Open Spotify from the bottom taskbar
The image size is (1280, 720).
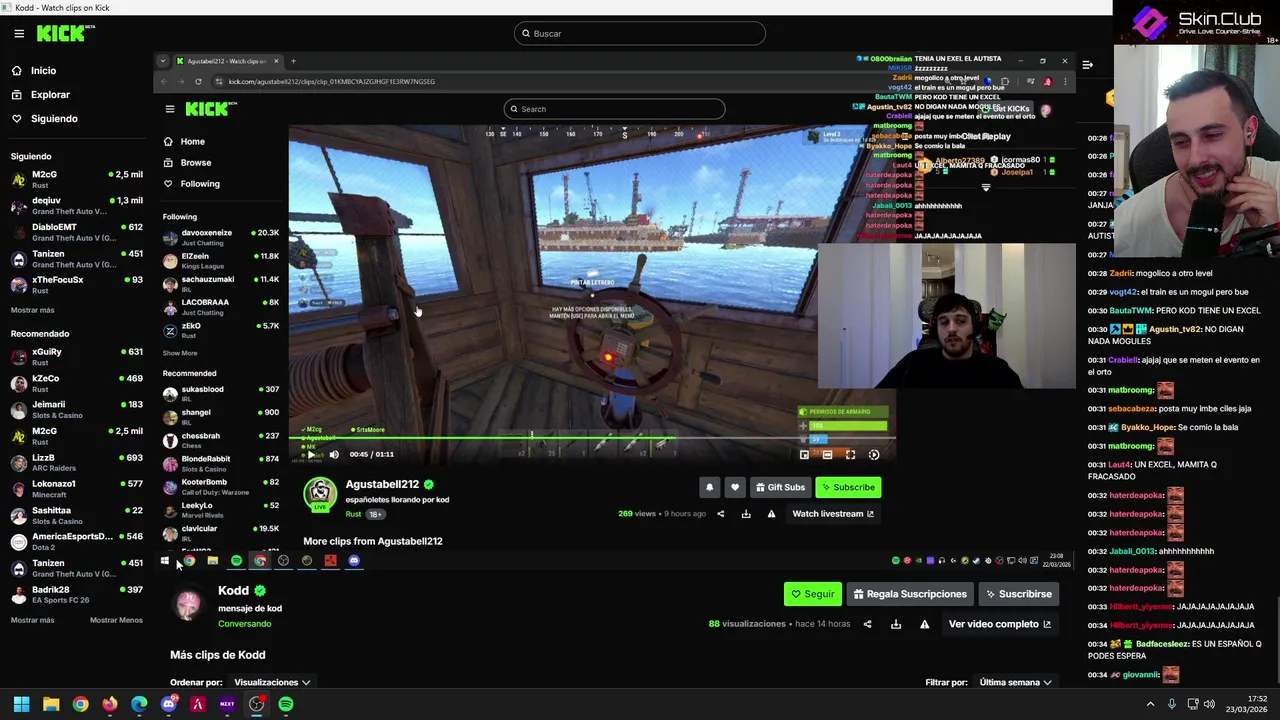pos(286,704)
